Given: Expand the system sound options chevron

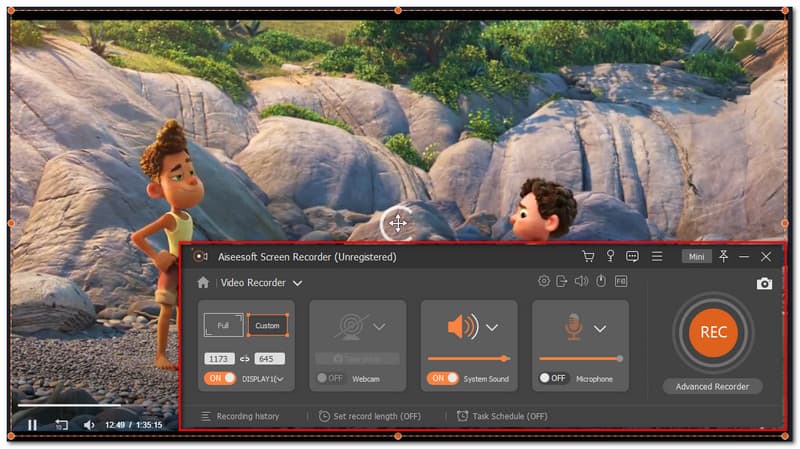Looking at the screenshot, I should 492,327.
